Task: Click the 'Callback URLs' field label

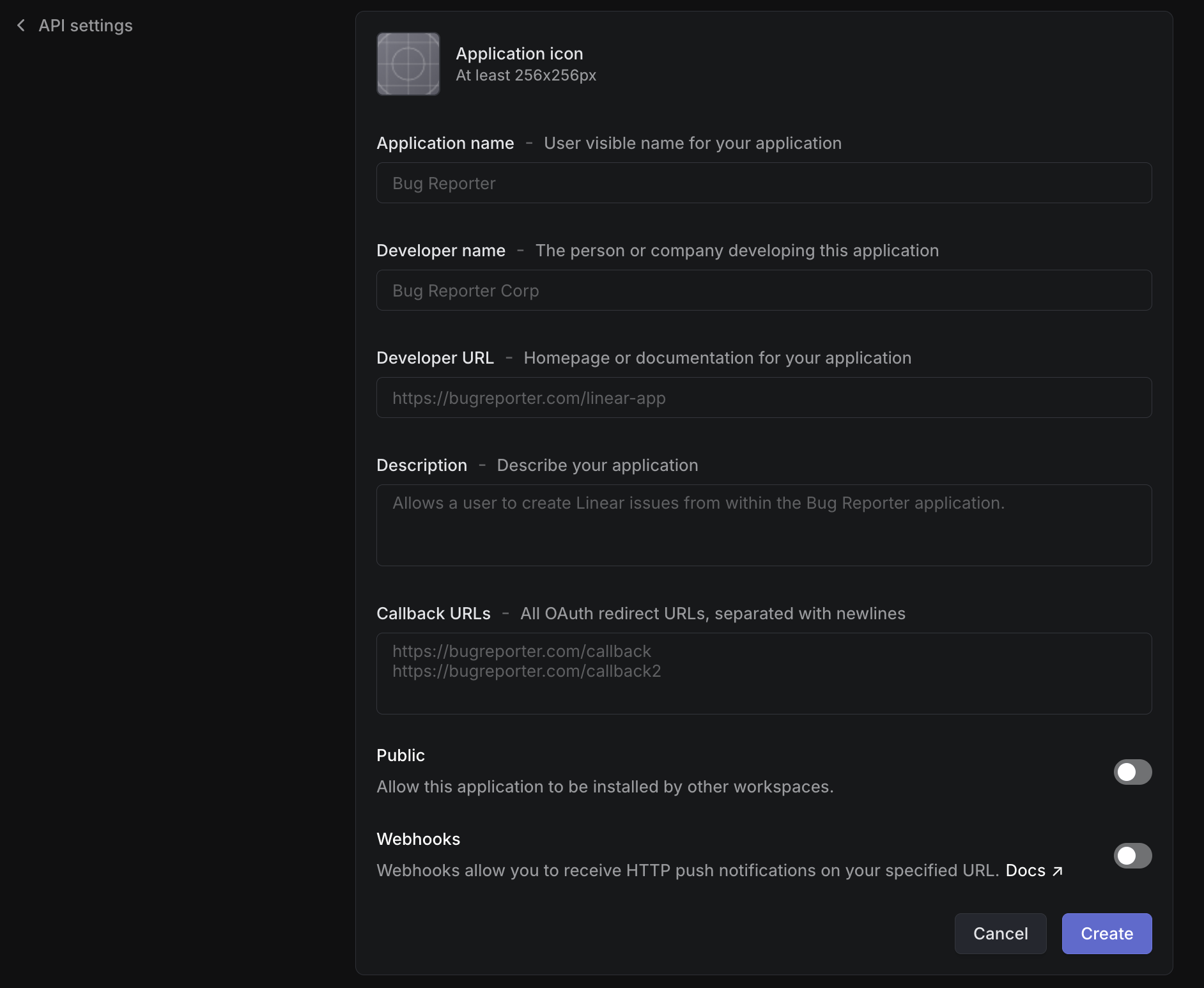Action: (x=433, y=614)
